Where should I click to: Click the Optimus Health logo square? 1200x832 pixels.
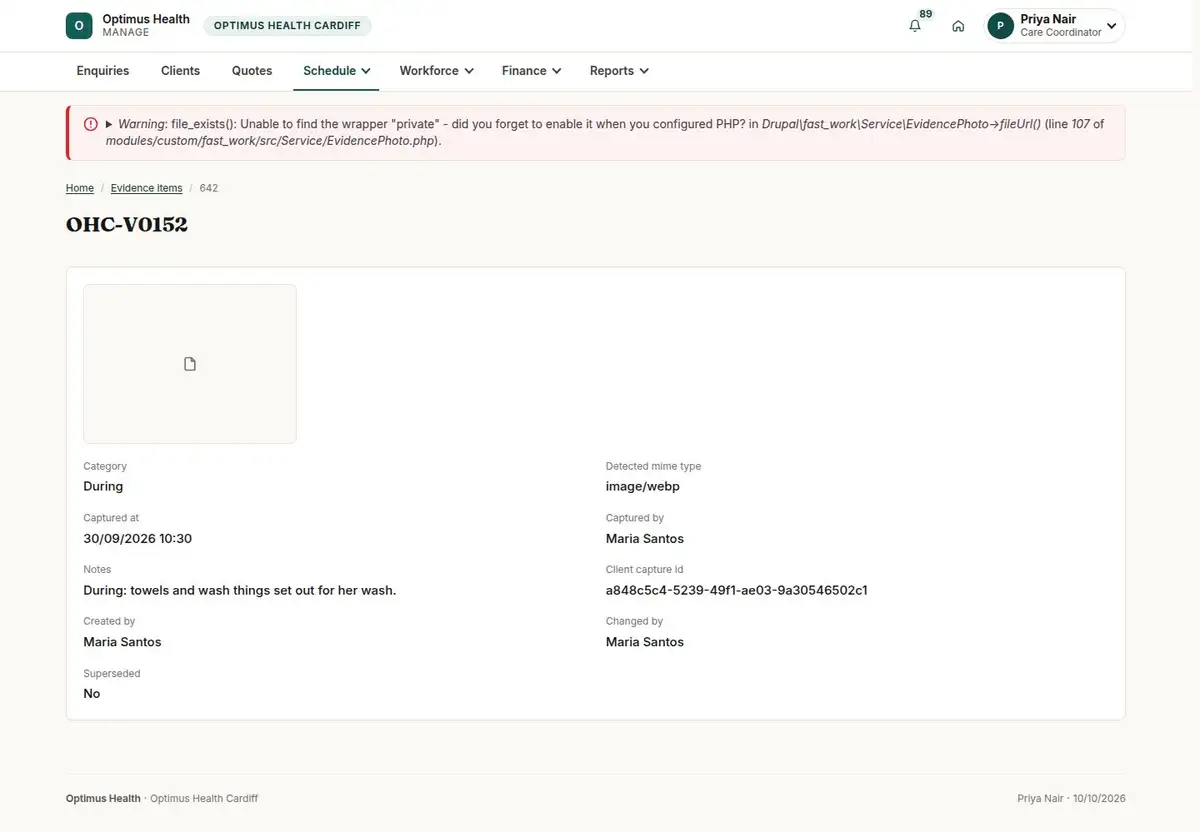79,26
